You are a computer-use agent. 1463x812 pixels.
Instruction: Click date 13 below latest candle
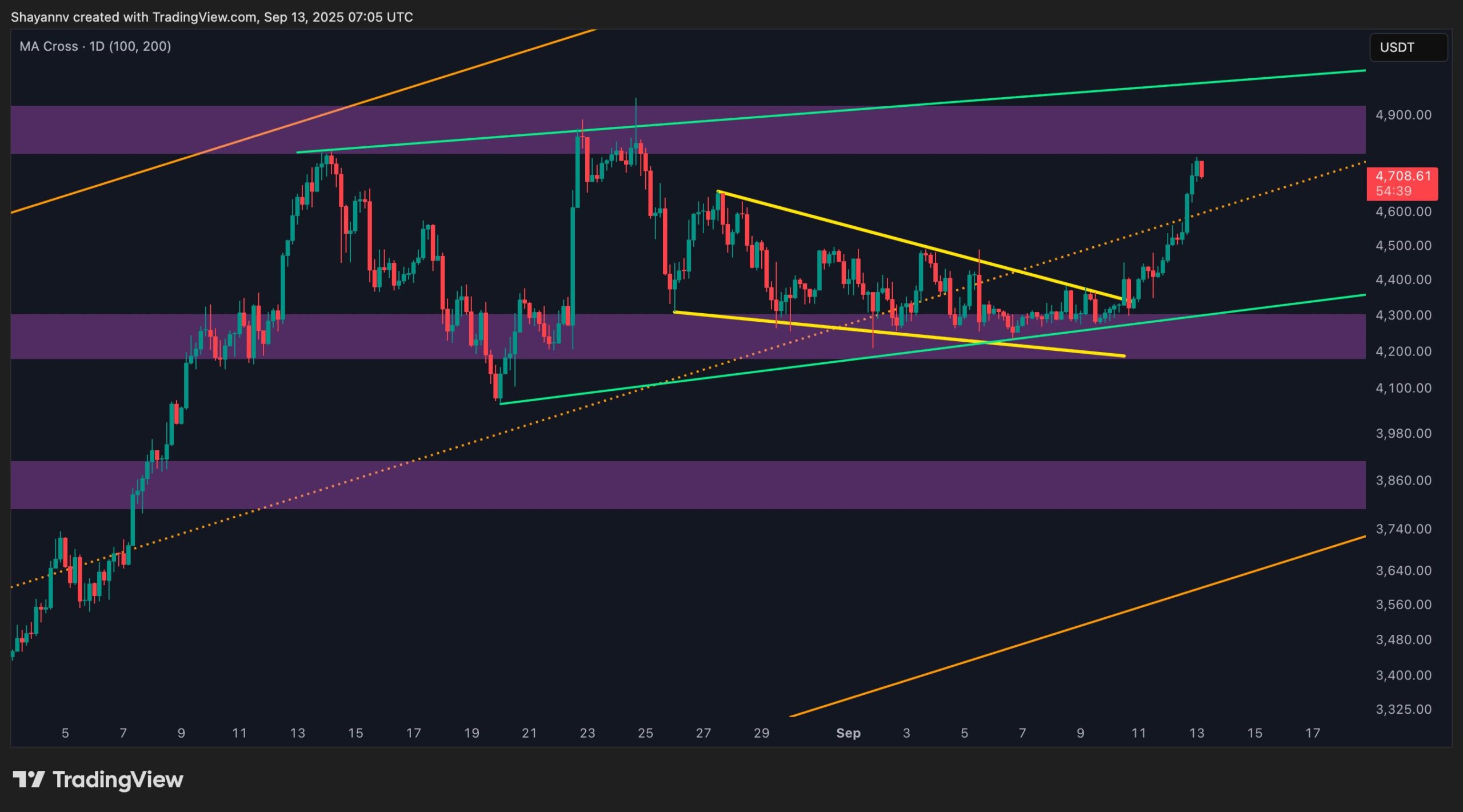pos(1196,733)
